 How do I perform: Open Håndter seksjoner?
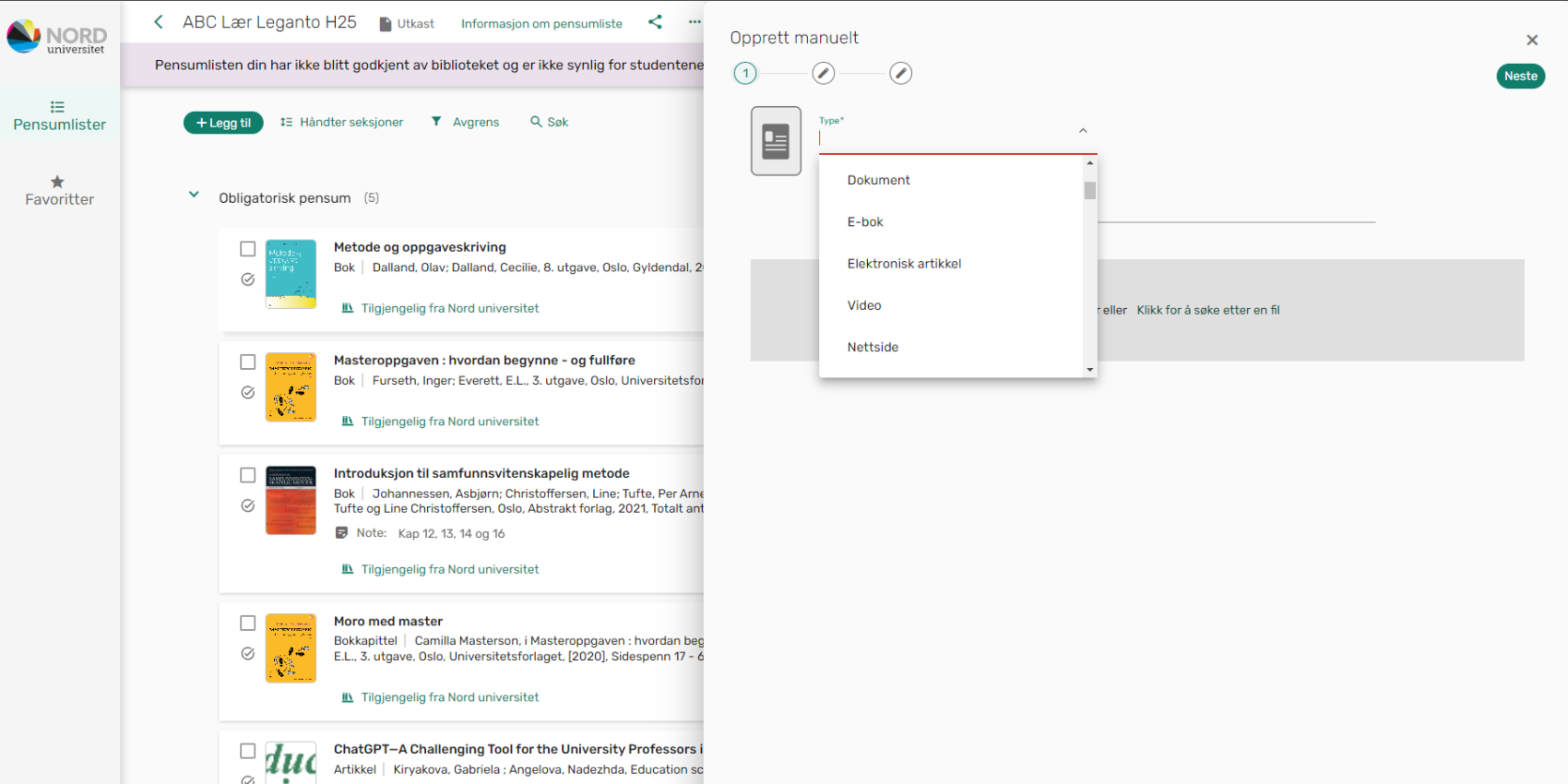pos(341,122)
